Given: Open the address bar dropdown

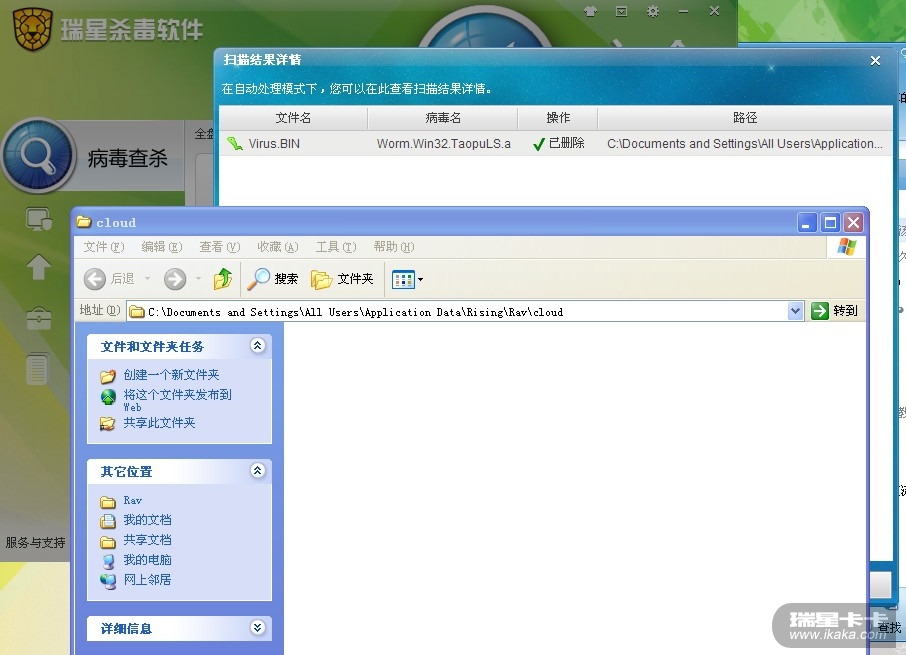Looking at the screenshot, I should [x=795, y=311].
